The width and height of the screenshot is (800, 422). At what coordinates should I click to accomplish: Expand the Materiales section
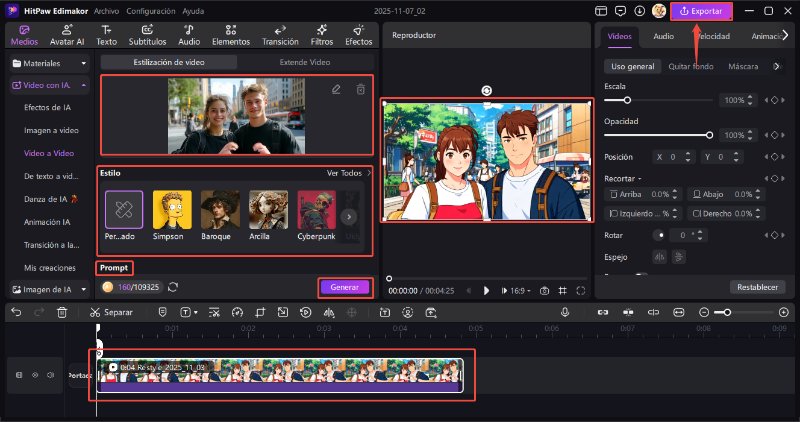83,63
